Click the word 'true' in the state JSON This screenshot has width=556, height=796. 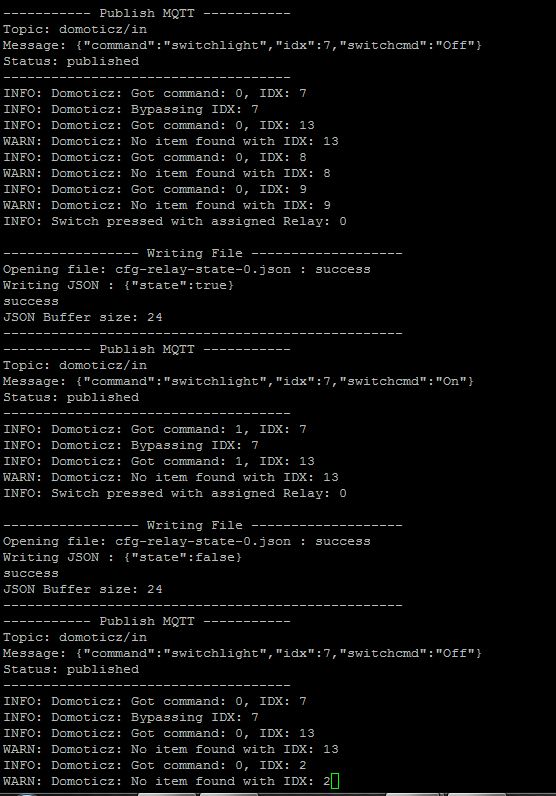(211, 285)
